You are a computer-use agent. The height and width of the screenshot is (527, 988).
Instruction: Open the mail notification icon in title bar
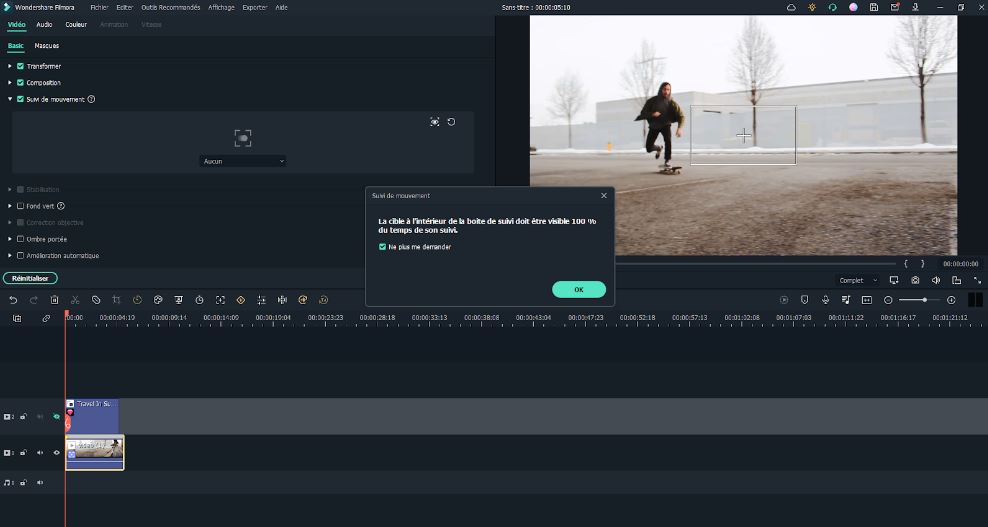pyautogui.click(x=895, y=8)
